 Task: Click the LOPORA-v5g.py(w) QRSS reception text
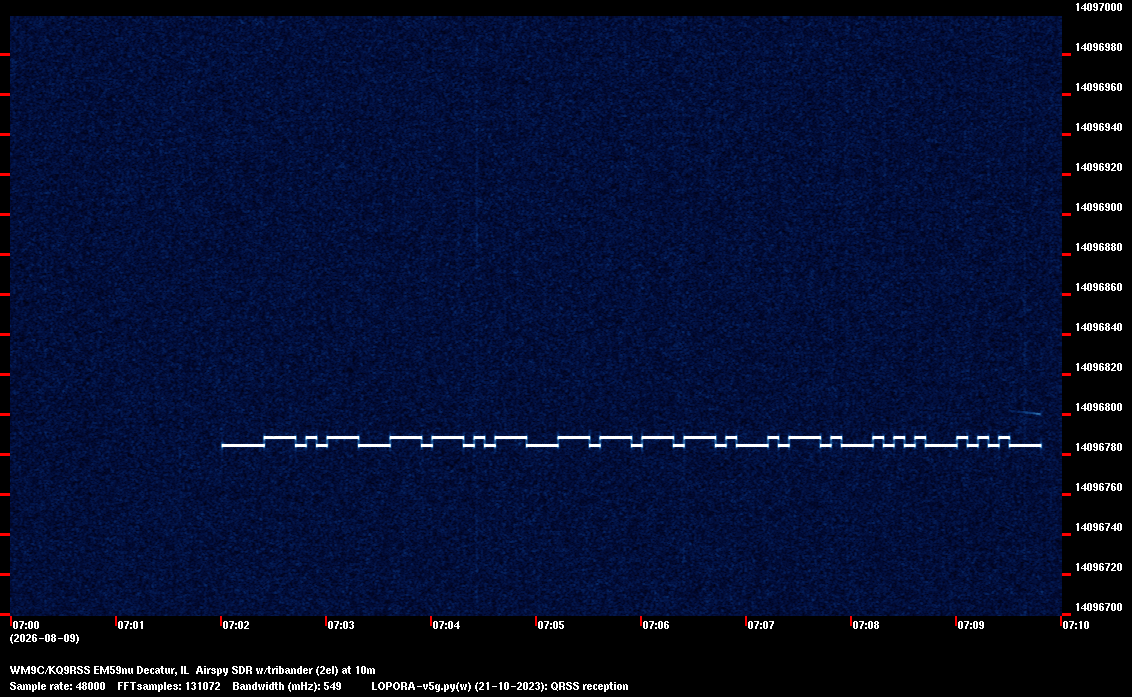coord(500,686)
